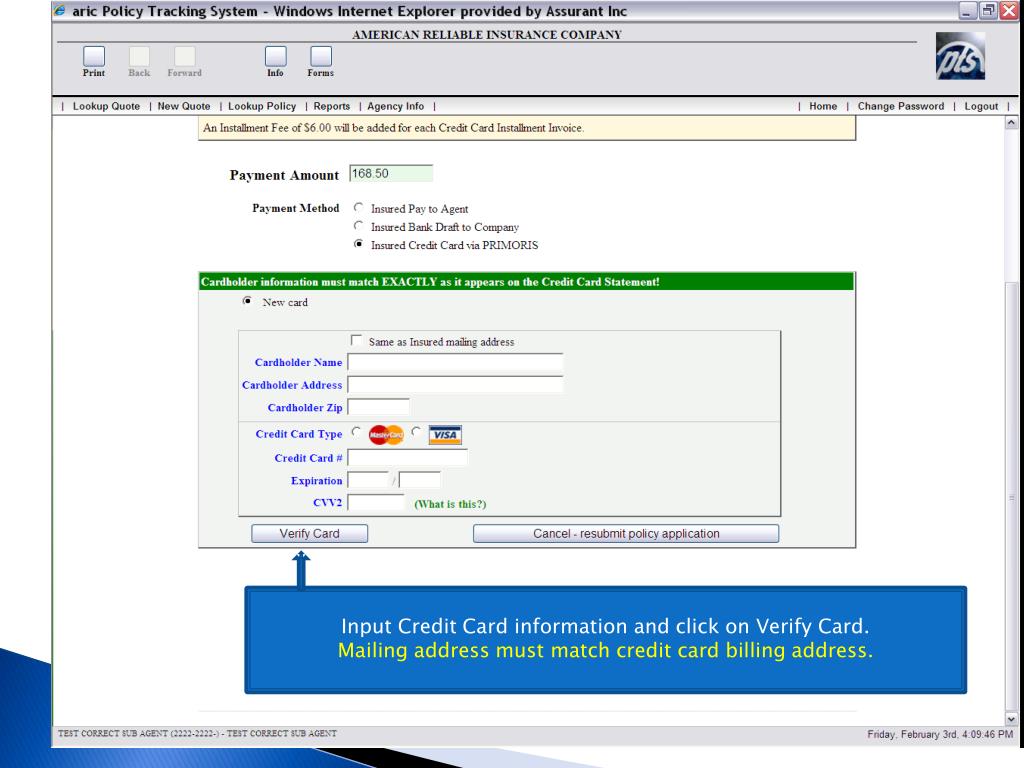Viewport: 1024px width, 768px height.
Task: Choose MasterCard radio button as card type
Action: pyautogui.click(x=356, y=432)
